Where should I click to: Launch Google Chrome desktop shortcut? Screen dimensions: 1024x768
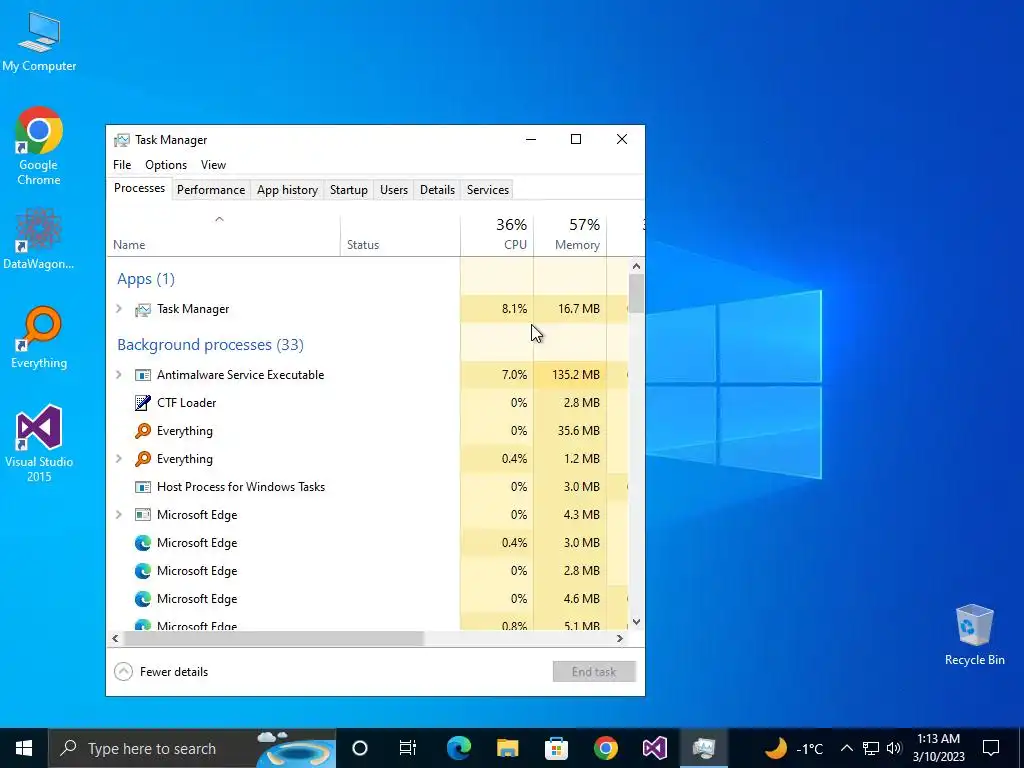[39, 146]
